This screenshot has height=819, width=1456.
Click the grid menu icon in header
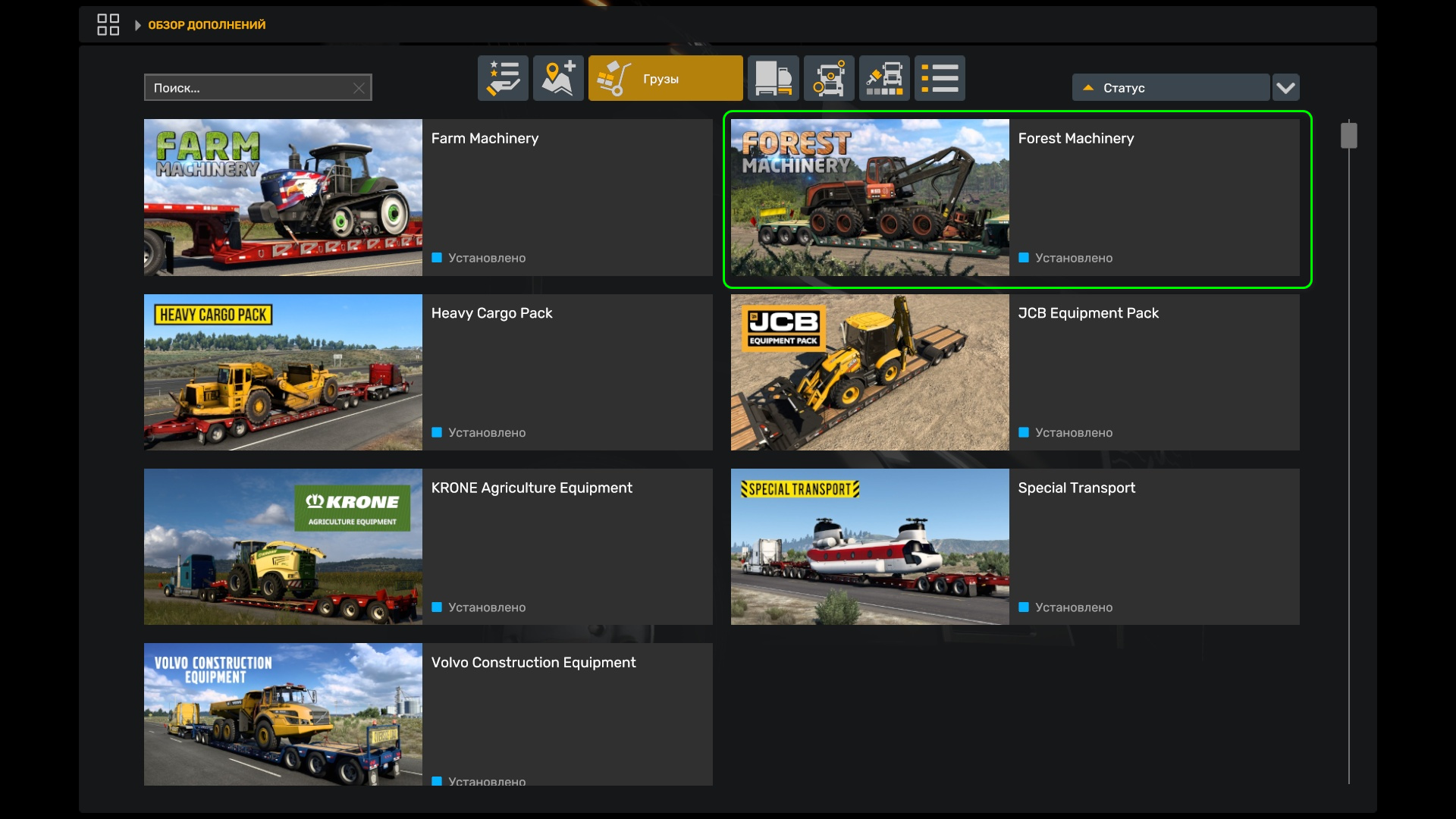click(x=108, y=24)
